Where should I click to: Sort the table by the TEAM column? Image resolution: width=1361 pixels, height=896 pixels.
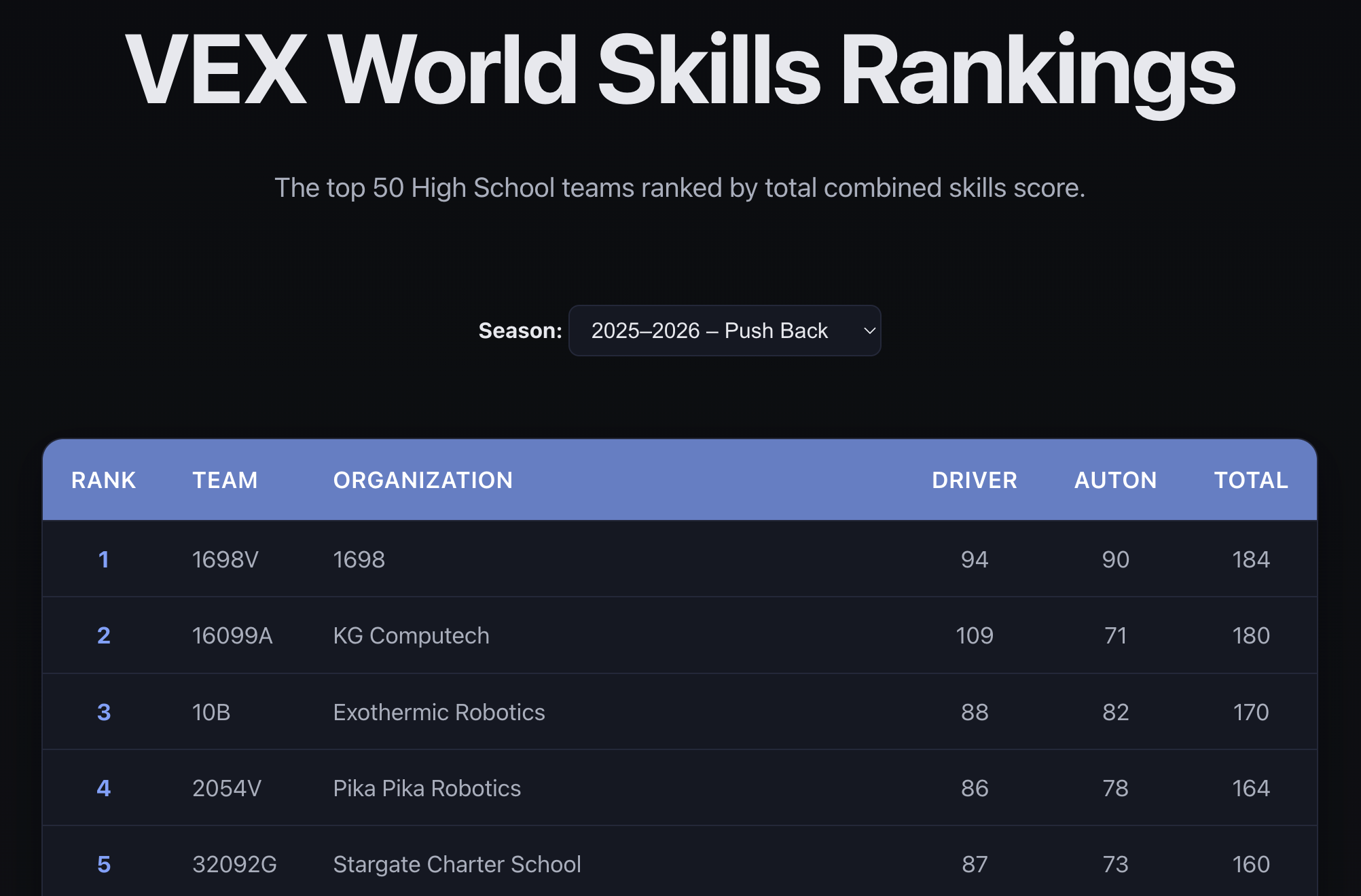pos(224,480)
